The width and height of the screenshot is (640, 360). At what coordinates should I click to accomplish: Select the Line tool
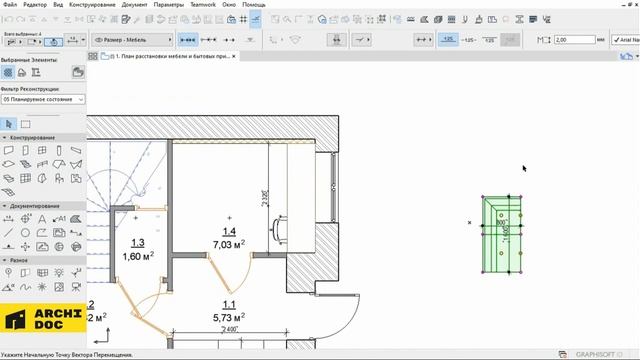[8, 233]
